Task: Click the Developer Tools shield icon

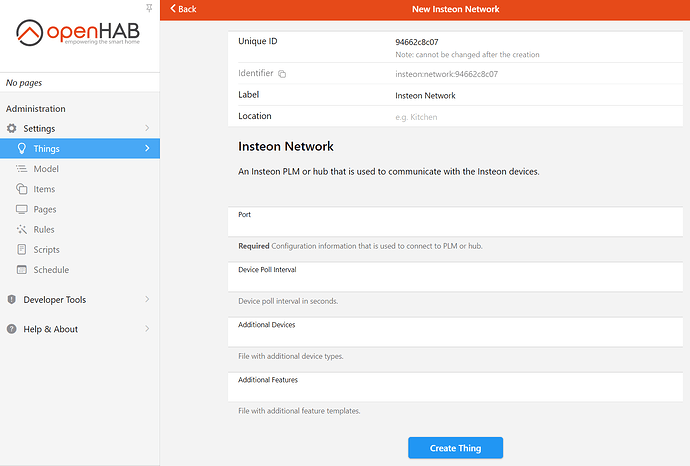Action: tap(12, 299)
